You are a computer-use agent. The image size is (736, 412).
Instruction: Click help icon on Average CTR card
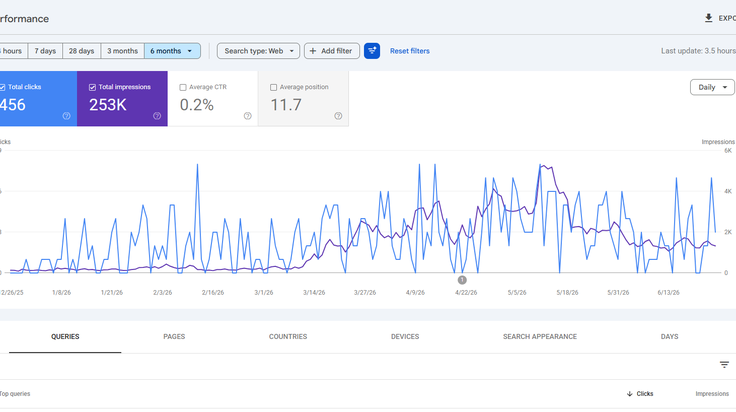247,116
